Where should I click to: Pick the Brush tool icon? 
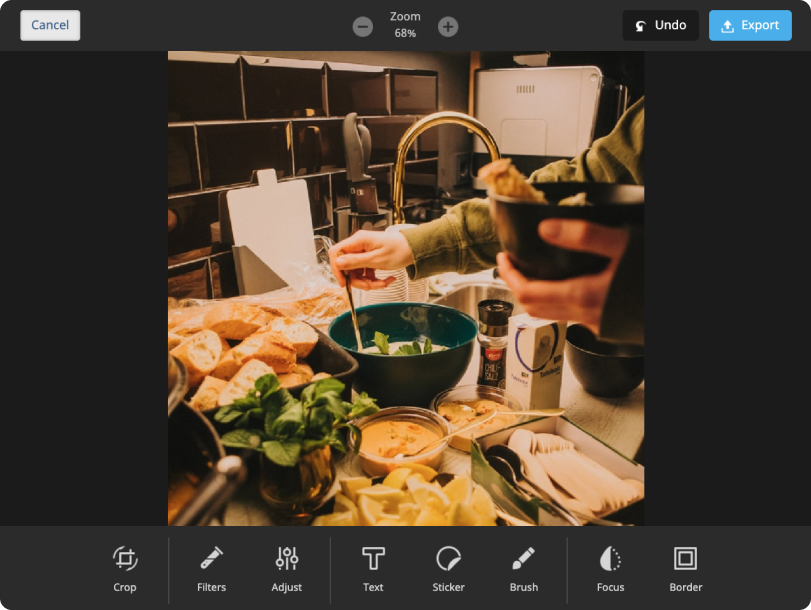point(523,558)
